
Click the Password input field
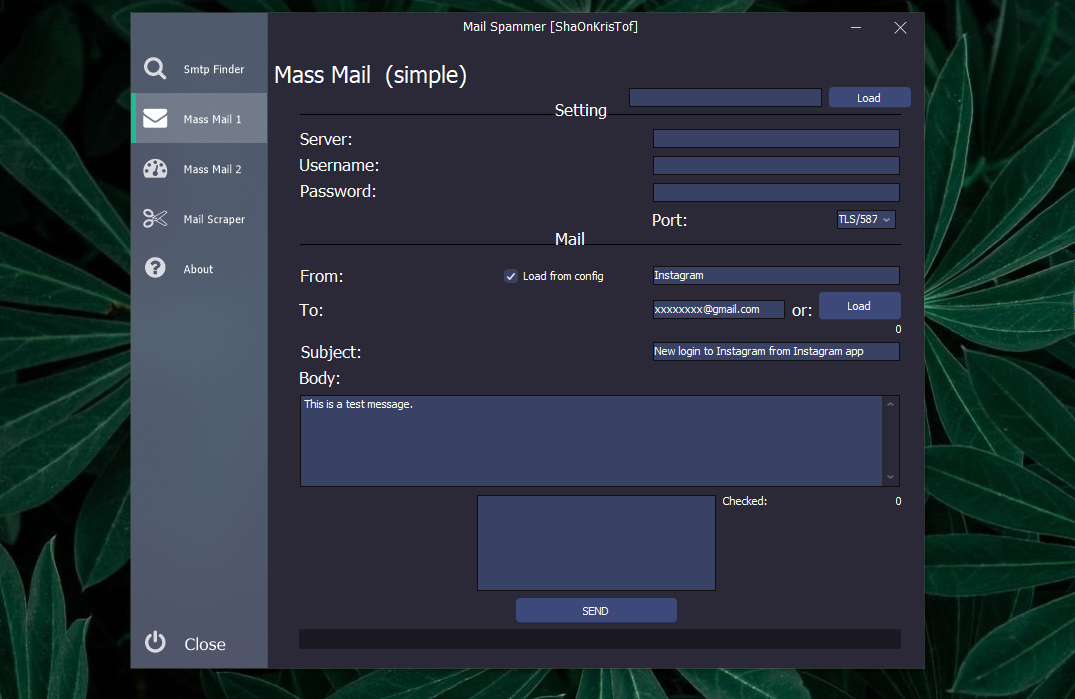(776, 192)
